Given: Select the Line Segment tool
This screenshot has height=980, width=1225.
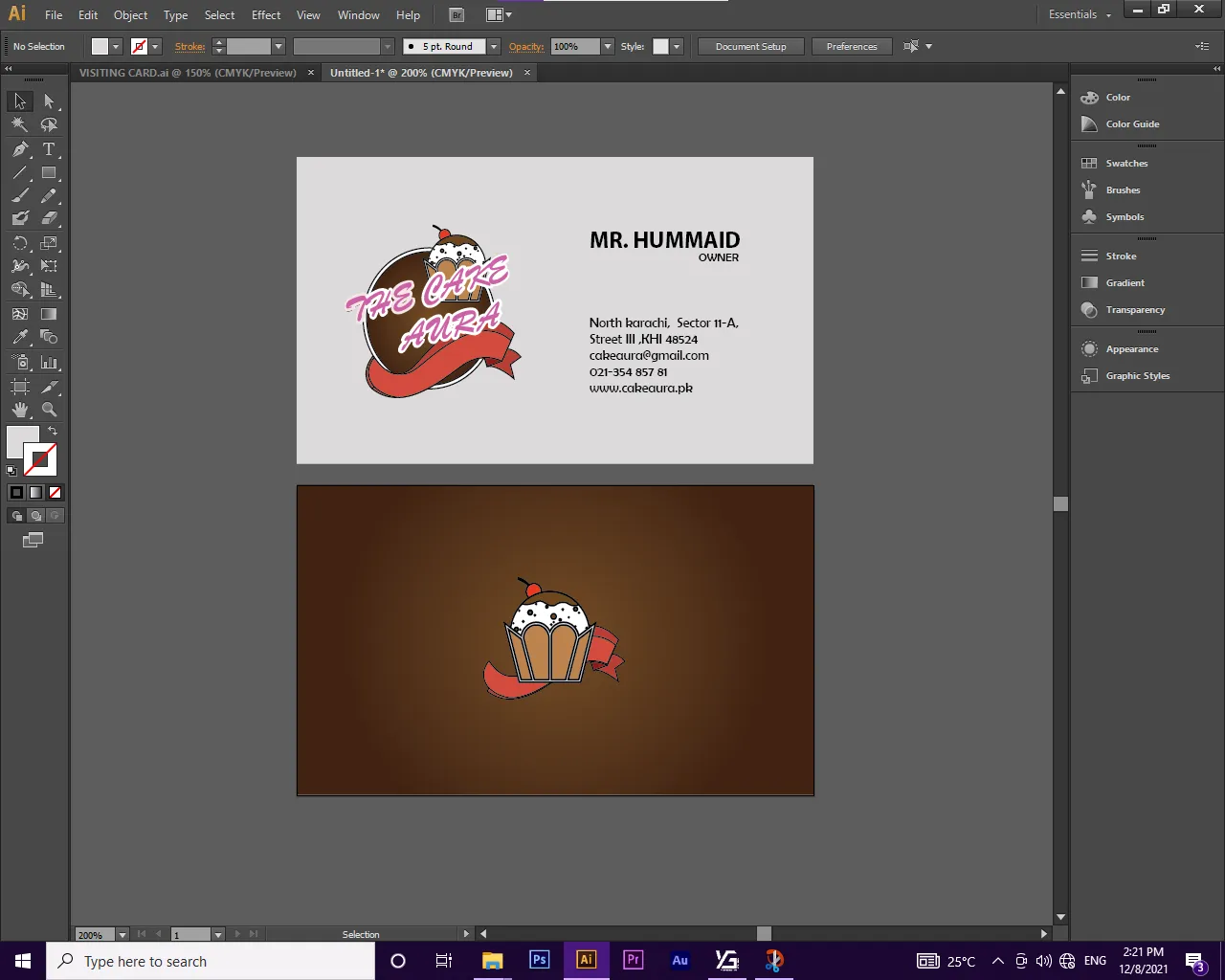Looking at the screenshot, I should [x=20, y=173].
